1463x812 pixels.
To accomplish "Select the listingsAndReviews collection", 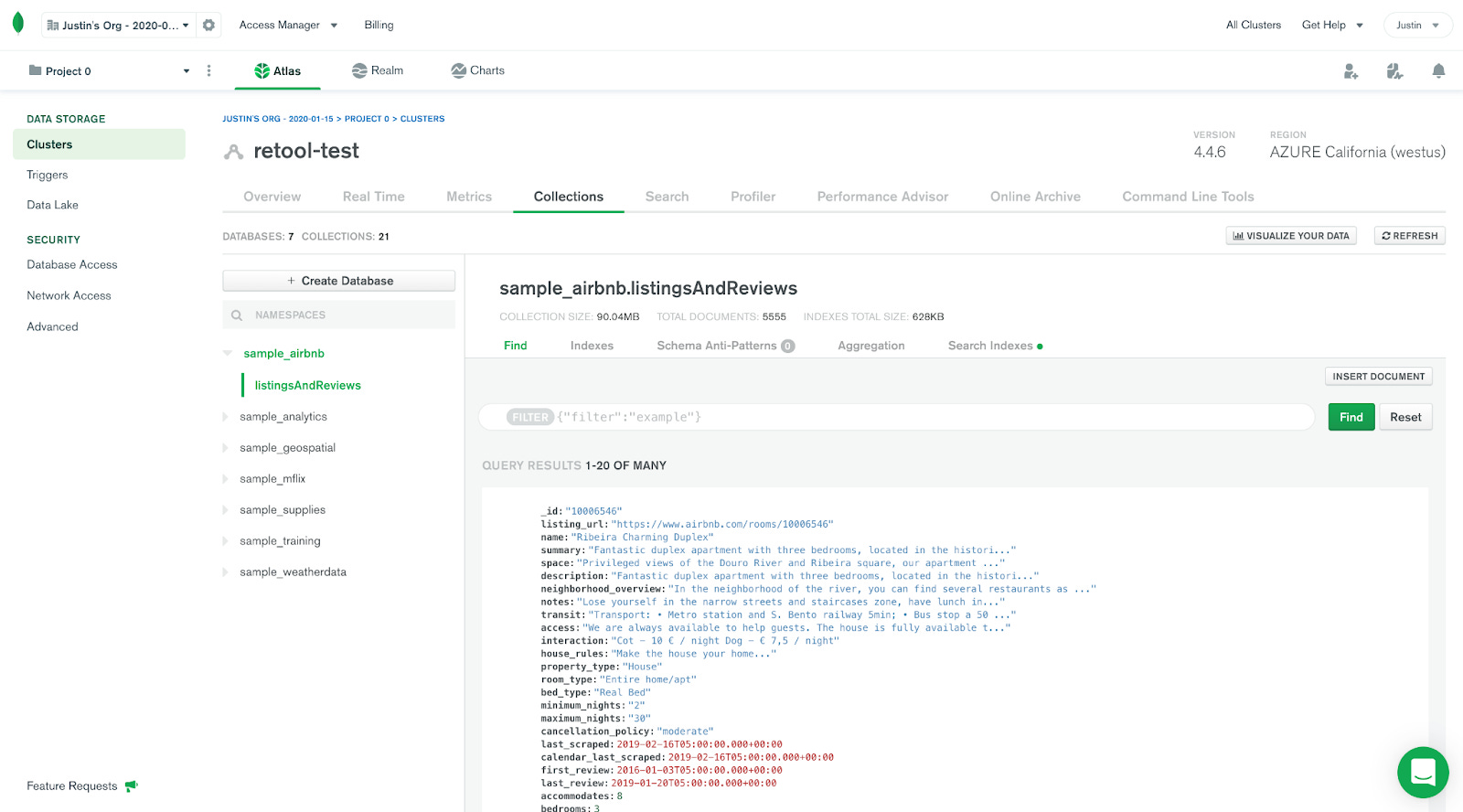I will point(307,385).
